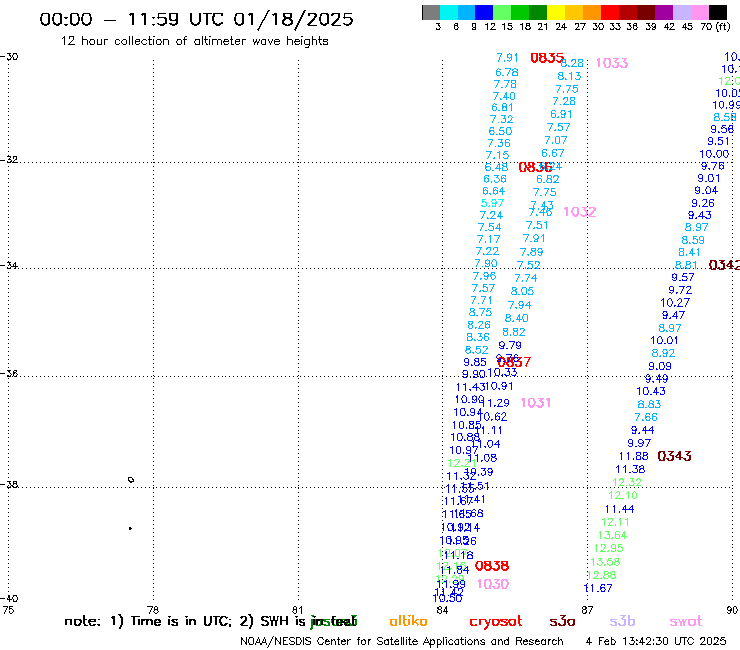Click the wave height value 13.58
This screenshot has height=650, width=740.
pos(605,562)
